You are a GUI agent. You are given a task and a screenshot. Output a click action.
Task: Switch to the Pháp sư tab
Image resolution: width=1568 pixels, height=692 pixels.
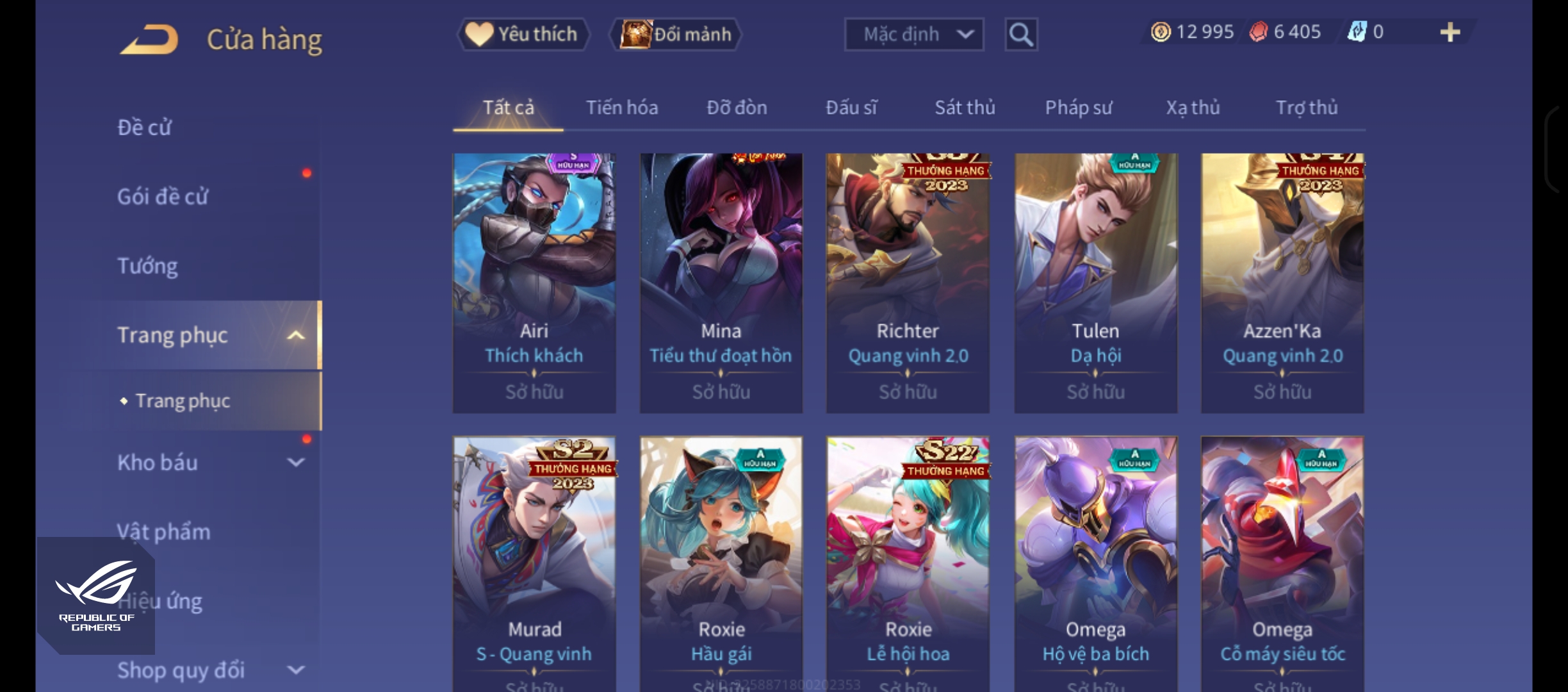click(x=1079, y=107)
